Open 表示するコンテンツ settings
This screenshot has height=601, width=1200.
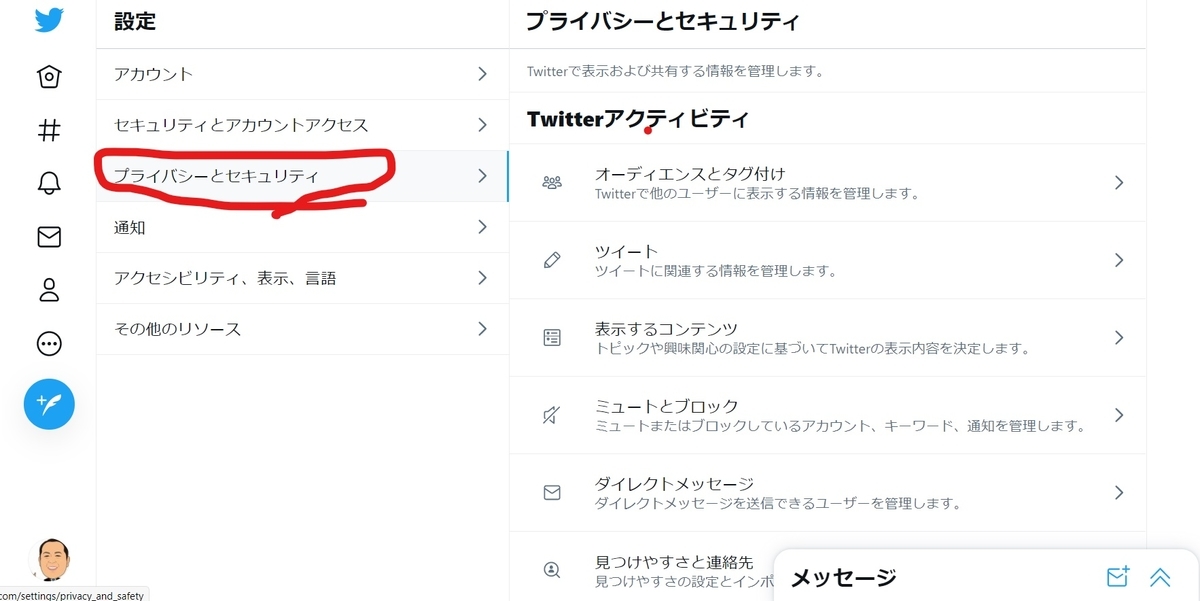pyautogui.click(x=827, y=338)
